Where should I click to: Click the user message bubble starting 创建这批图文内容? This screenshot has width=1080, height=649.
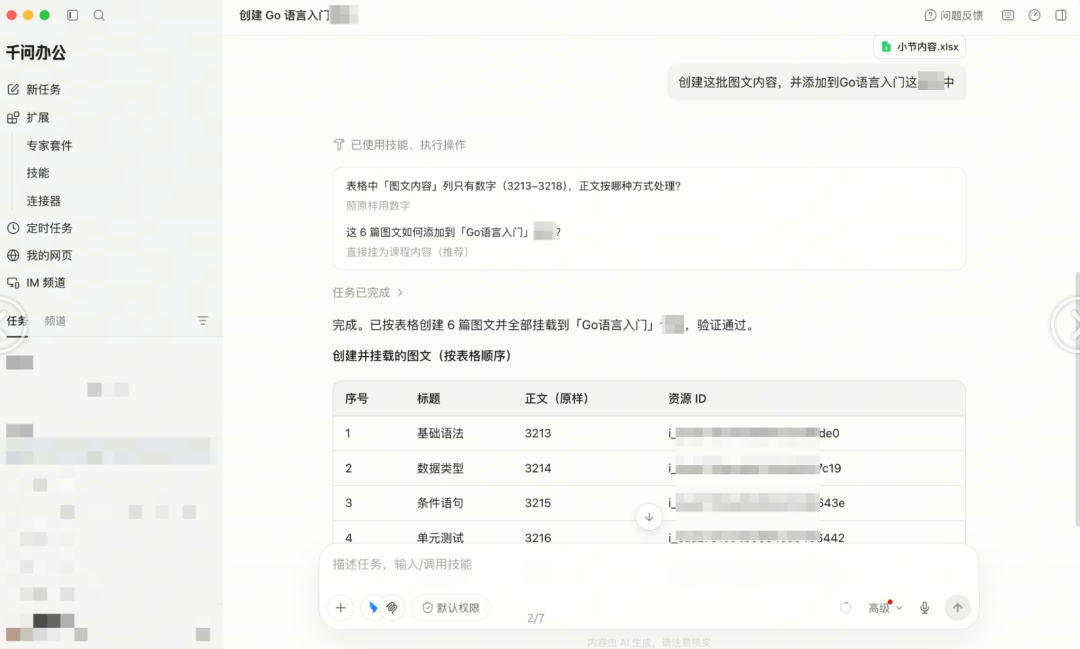point(816,83)
